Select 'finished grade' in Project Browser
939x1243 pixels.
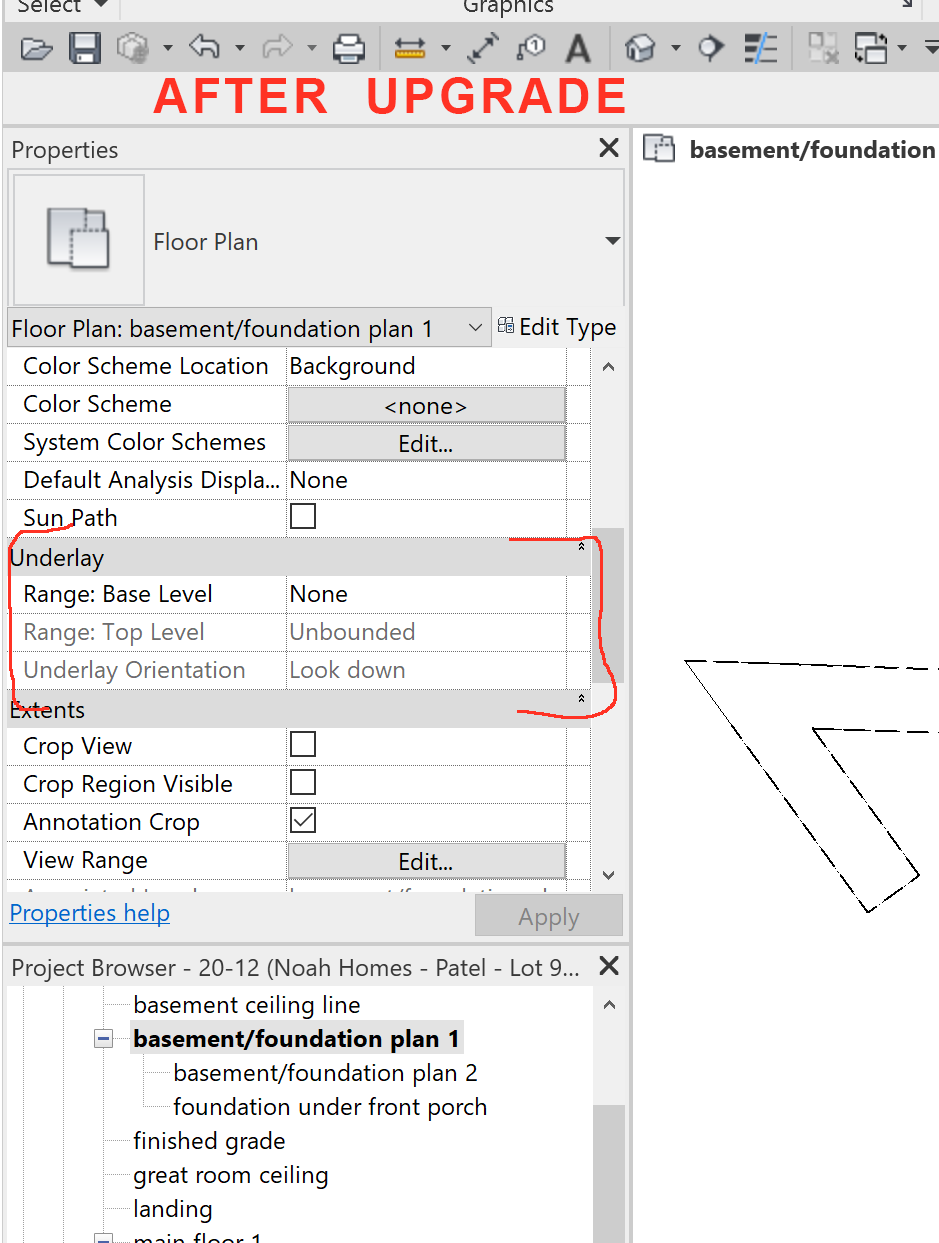tap(209, 1141)
